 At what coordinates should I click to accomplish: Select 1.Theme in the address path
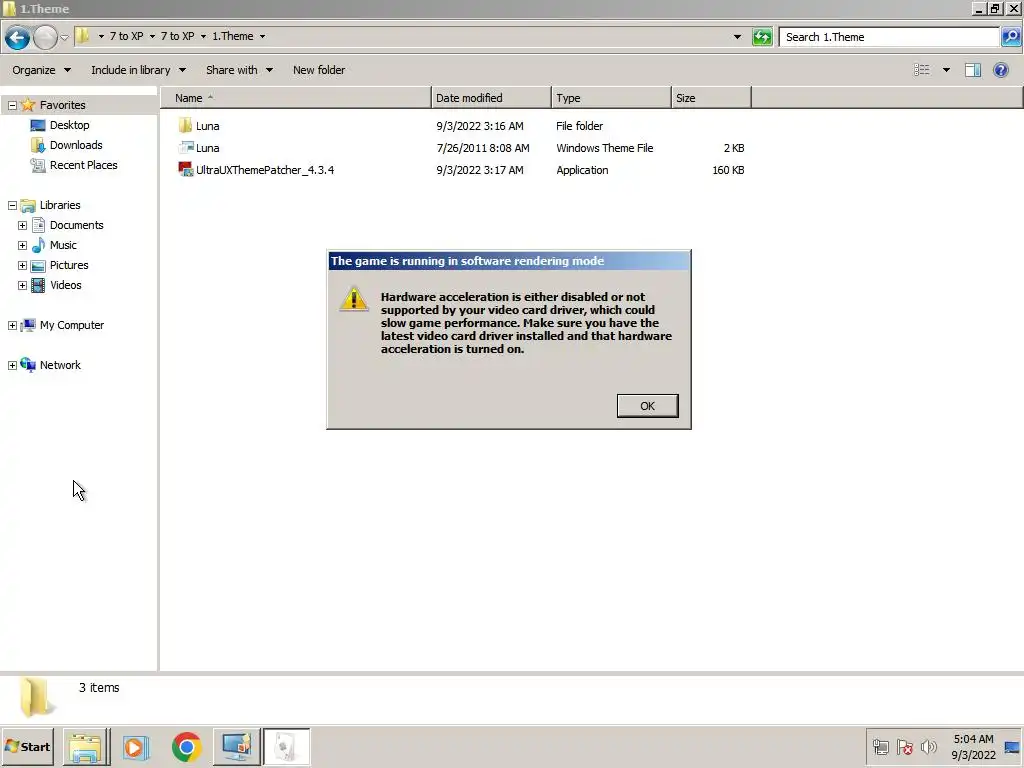(x=232, y=36)
